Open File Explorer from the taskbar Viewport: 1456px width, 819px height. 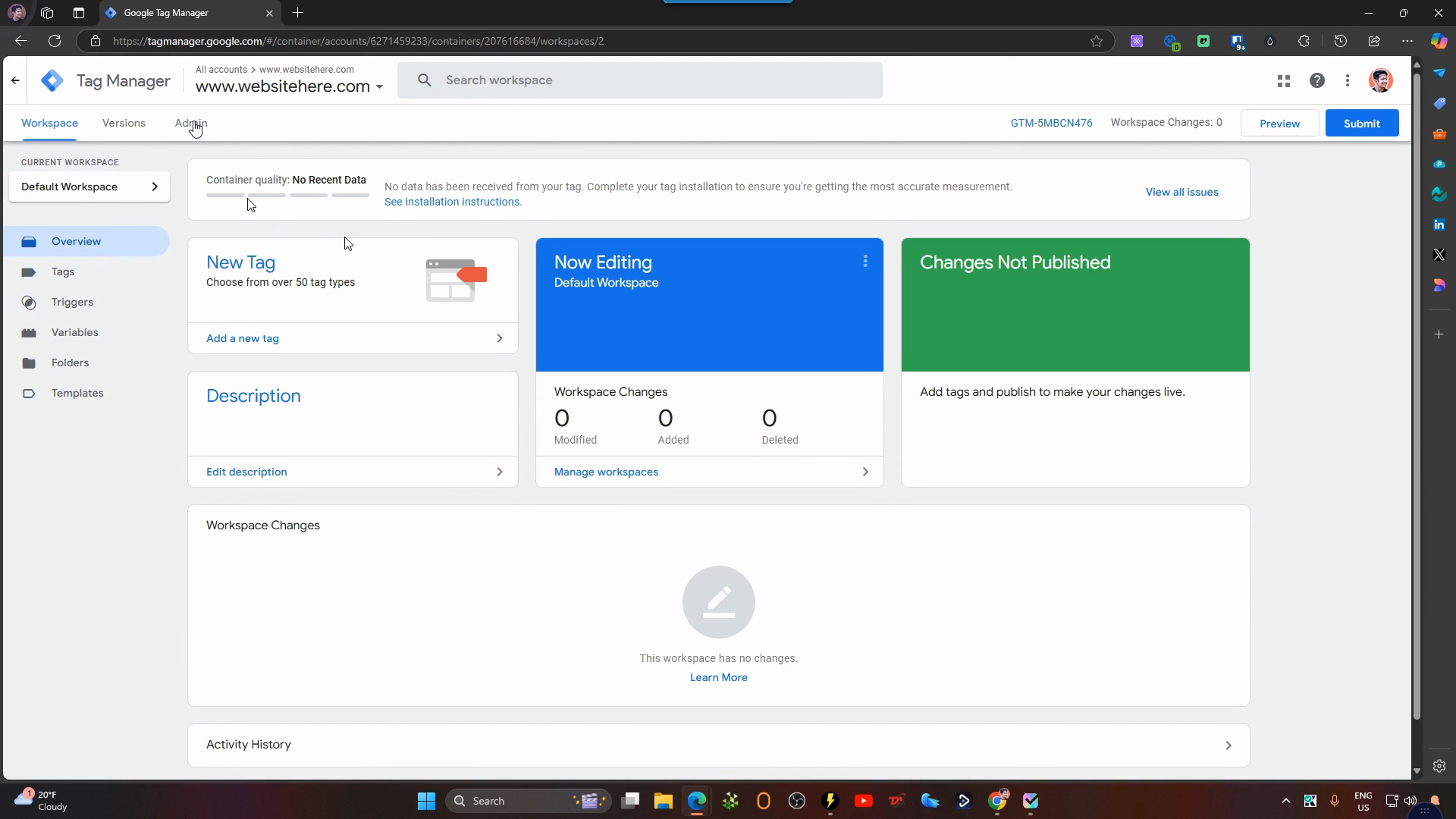pyautogui.click(x=664, y=801)
